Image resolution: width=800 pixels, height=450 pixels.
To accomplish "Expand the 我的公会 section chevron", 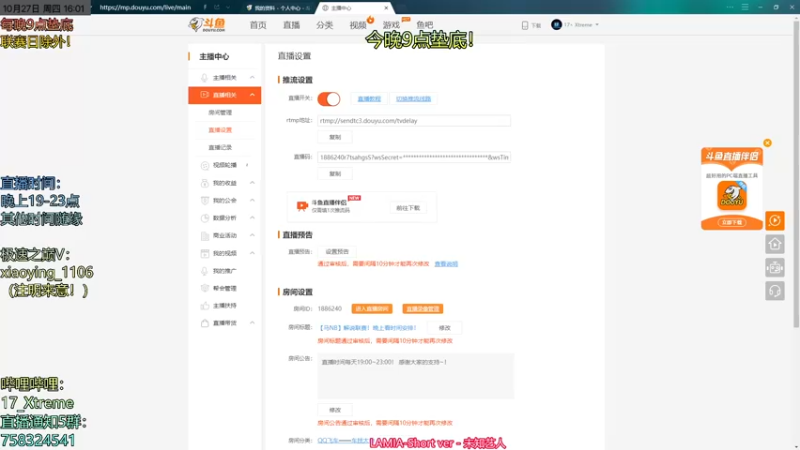I will [x=252, y=200].
